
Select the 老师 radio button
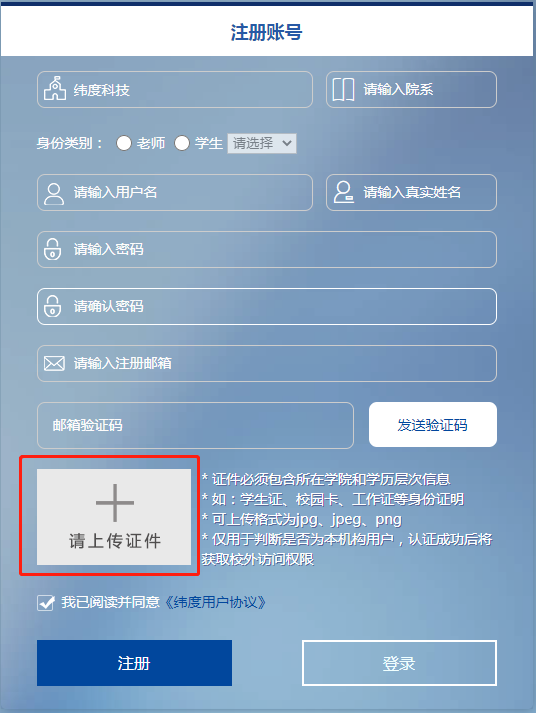[x=124, y=143]
